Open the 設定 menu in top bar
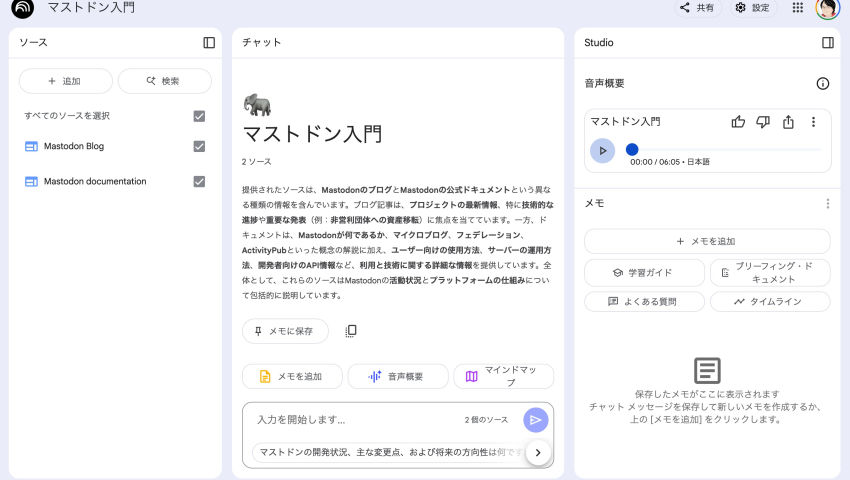Viewport: 850px width, 480px height. pyautogui.click(x=753, y=8)
